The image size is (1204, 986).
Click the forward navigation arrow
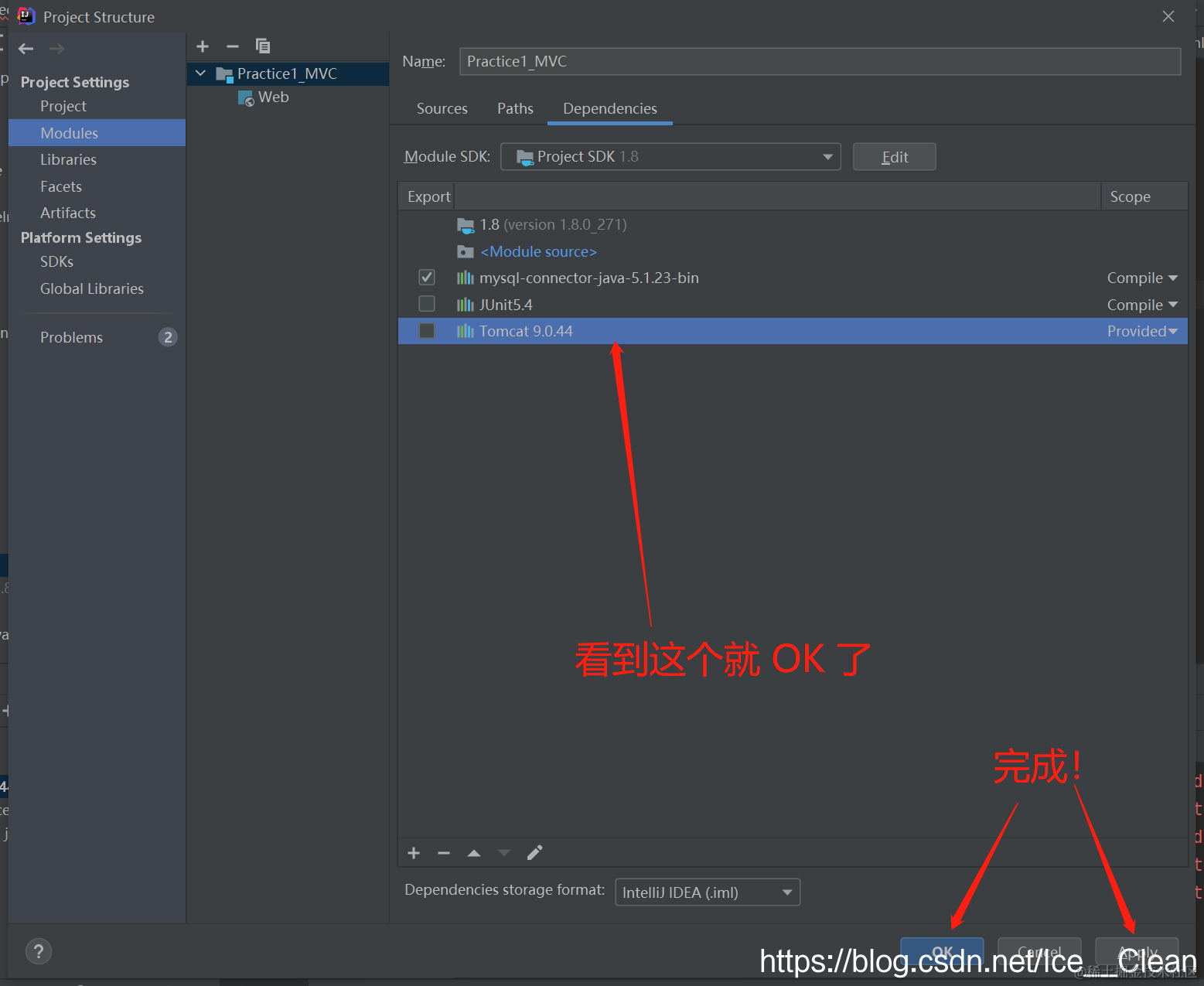click(56, 49)
